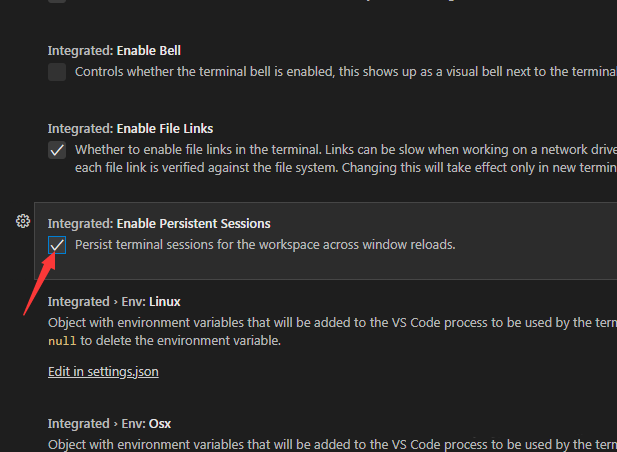This screenshot has height=452, width=617.
Task: Toggle the partially visible checkbox at top
Action: (57, 1)
